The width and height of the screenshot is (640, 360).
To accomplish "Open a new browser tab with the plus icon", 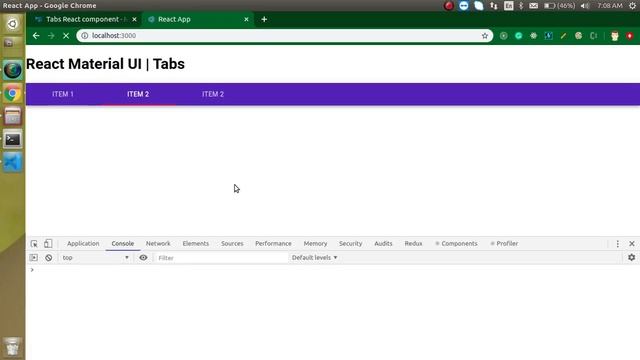I will pos(264,19).
